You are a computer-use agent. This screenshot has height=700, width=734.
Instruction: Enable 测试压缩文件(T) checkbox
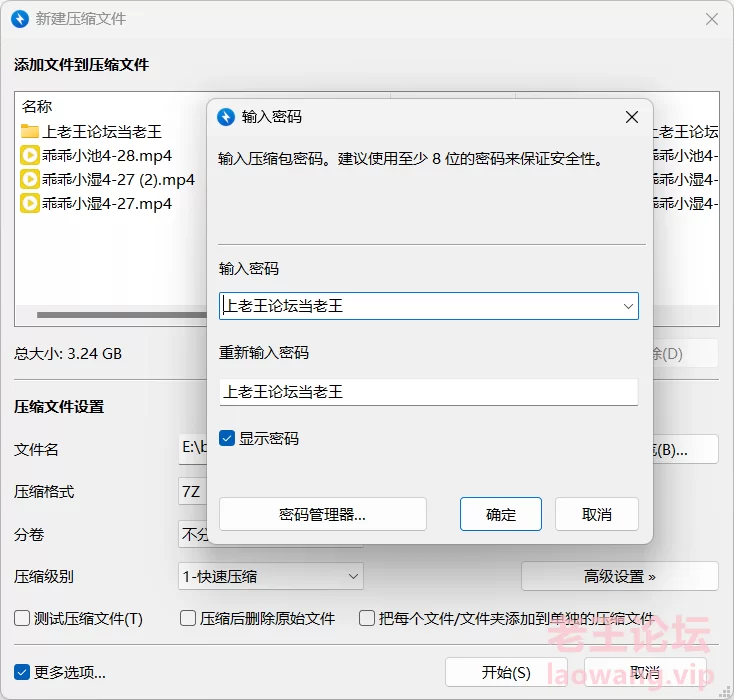(x=22, y=619)
